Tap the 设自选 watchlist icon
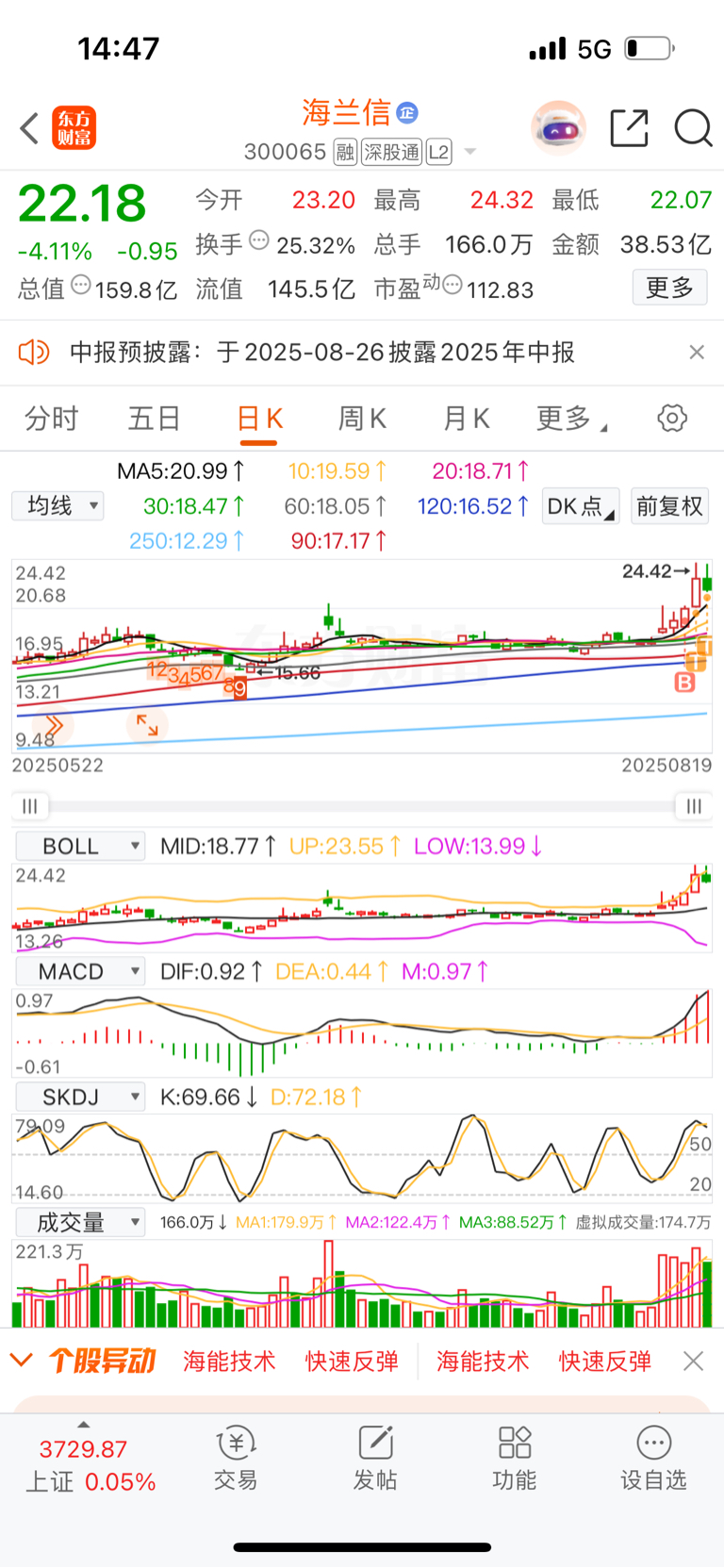Viewport: 724px width, 1568px height. point(653,1459)
